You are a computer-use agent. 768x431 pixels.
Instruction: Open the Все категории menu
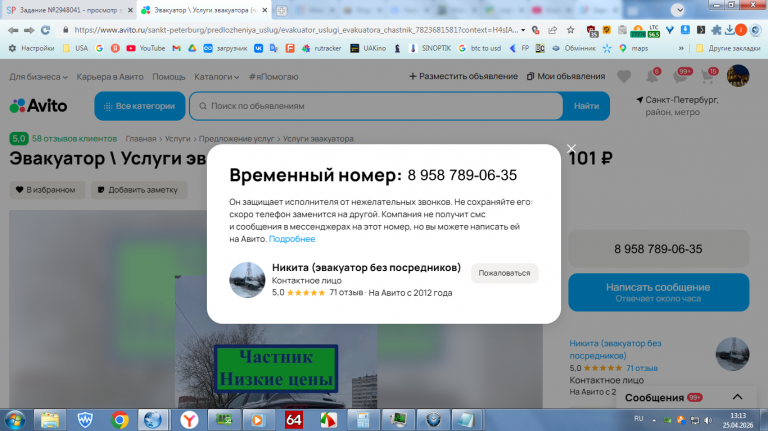point(140,106)
